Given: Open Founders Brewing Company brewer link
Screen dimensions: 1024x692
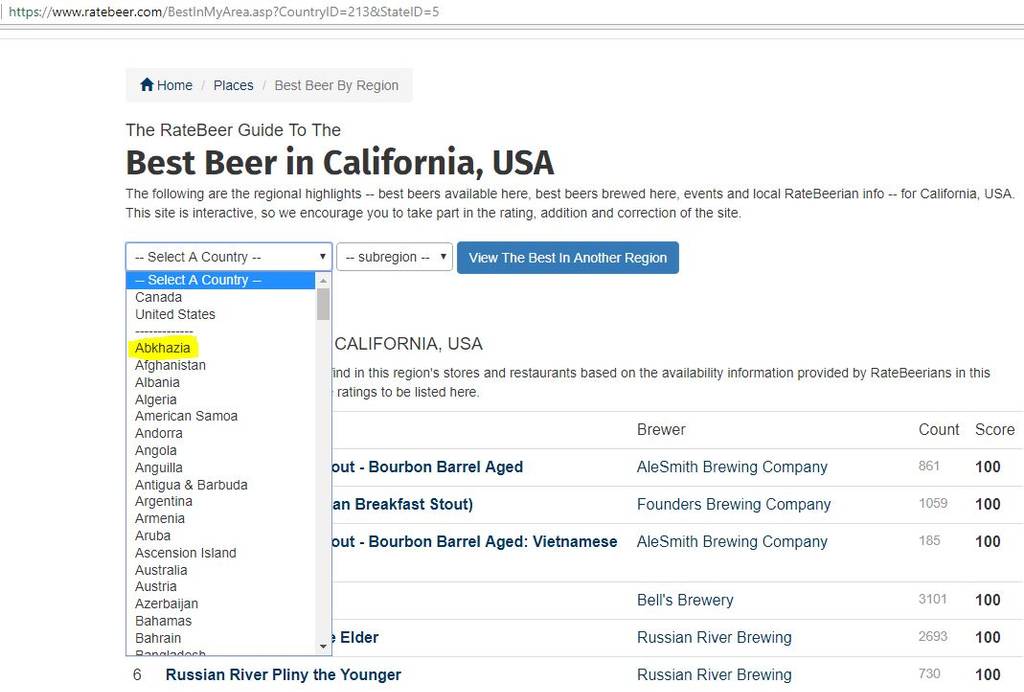Looking at the screenshot, I should pyautogui.click(x=734, y=504).
